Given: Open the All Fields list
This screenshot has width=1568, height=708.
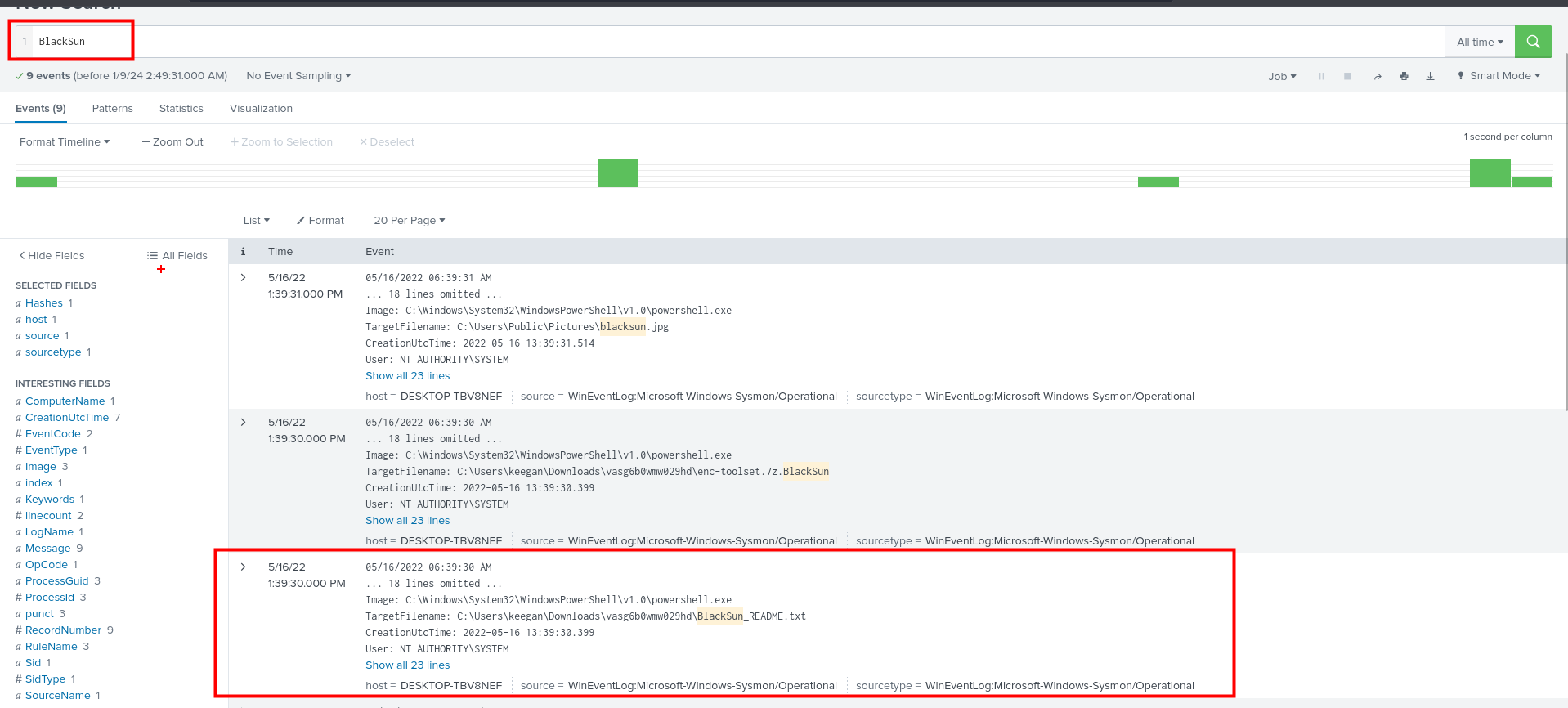Looking at the screenshot, I should [177, 256].
